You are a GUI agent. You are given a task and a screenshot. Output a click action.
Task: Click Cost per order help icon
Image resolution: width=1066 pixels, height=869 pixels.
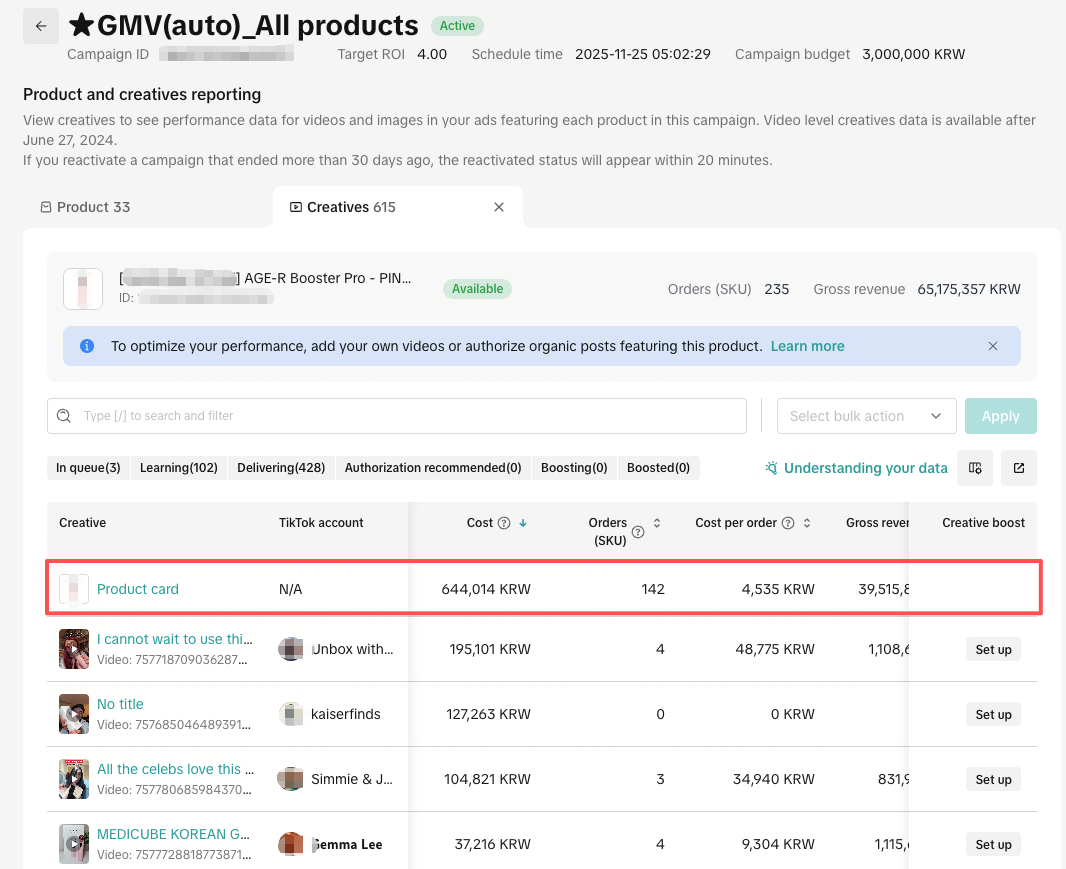pos(788,523)
